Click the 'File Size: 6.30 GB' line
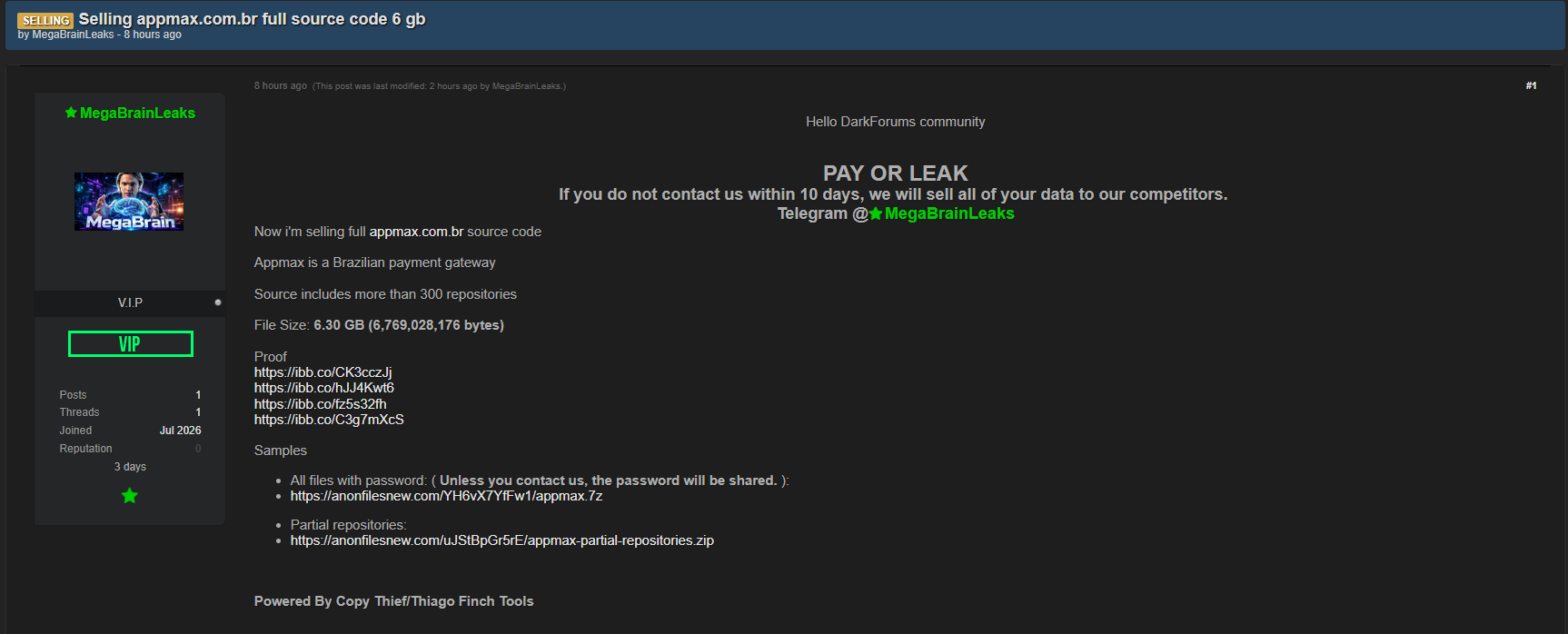The height and width of the screenshot is (634, 1568). [379, 325]
